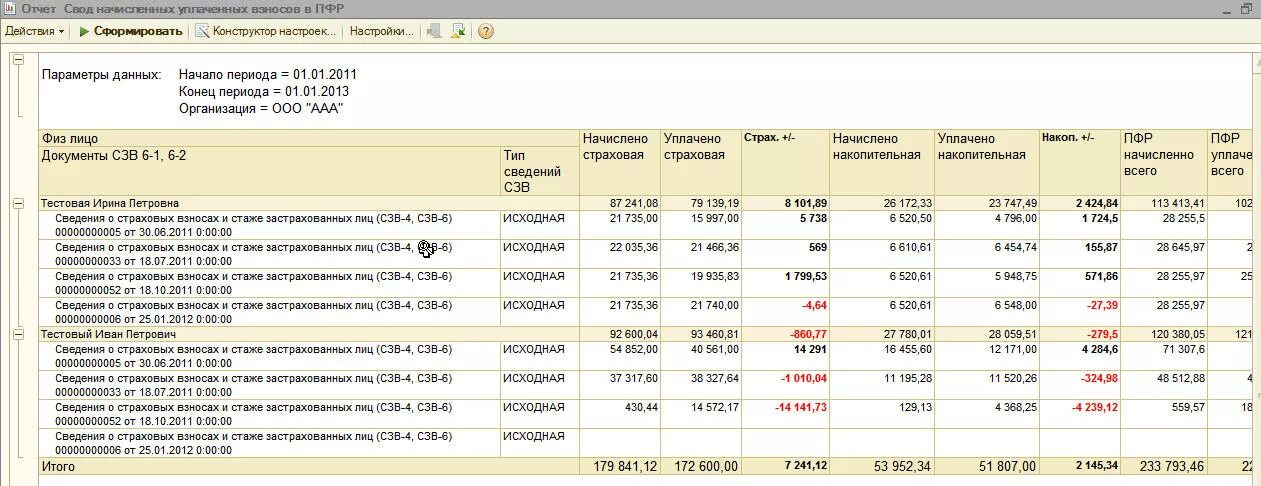Click the Уплачено страховая column header

click(x=701, y=163)
